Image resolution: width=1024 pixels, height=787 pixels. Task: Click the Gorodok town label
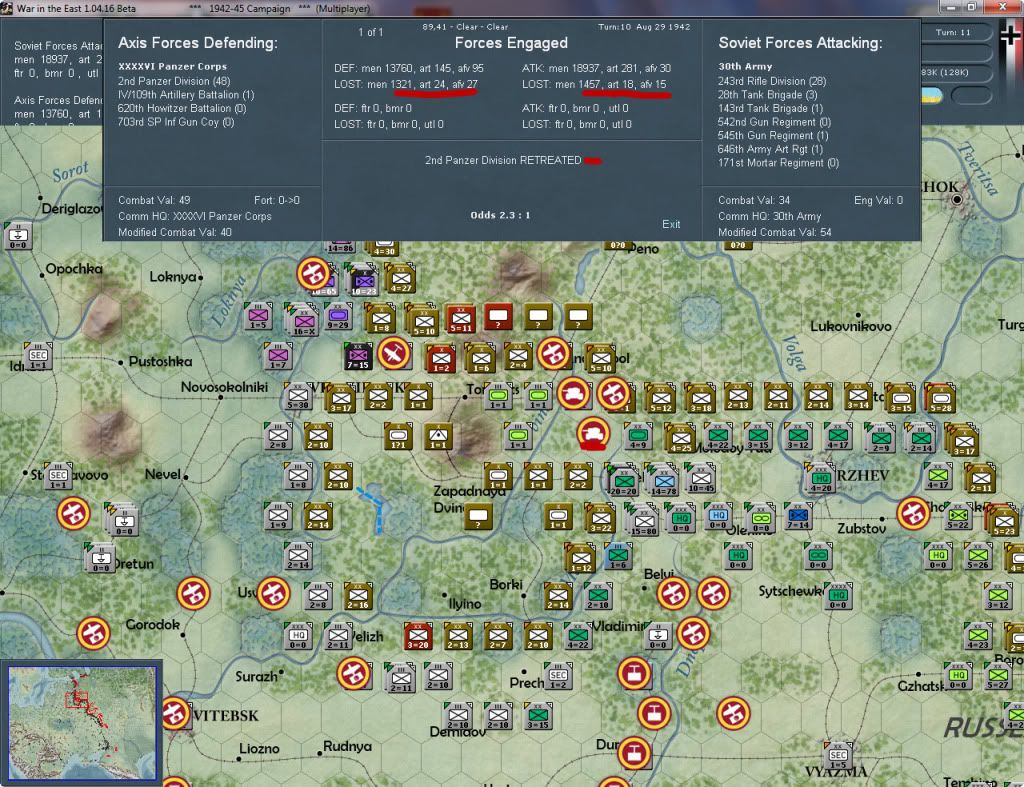152,624
